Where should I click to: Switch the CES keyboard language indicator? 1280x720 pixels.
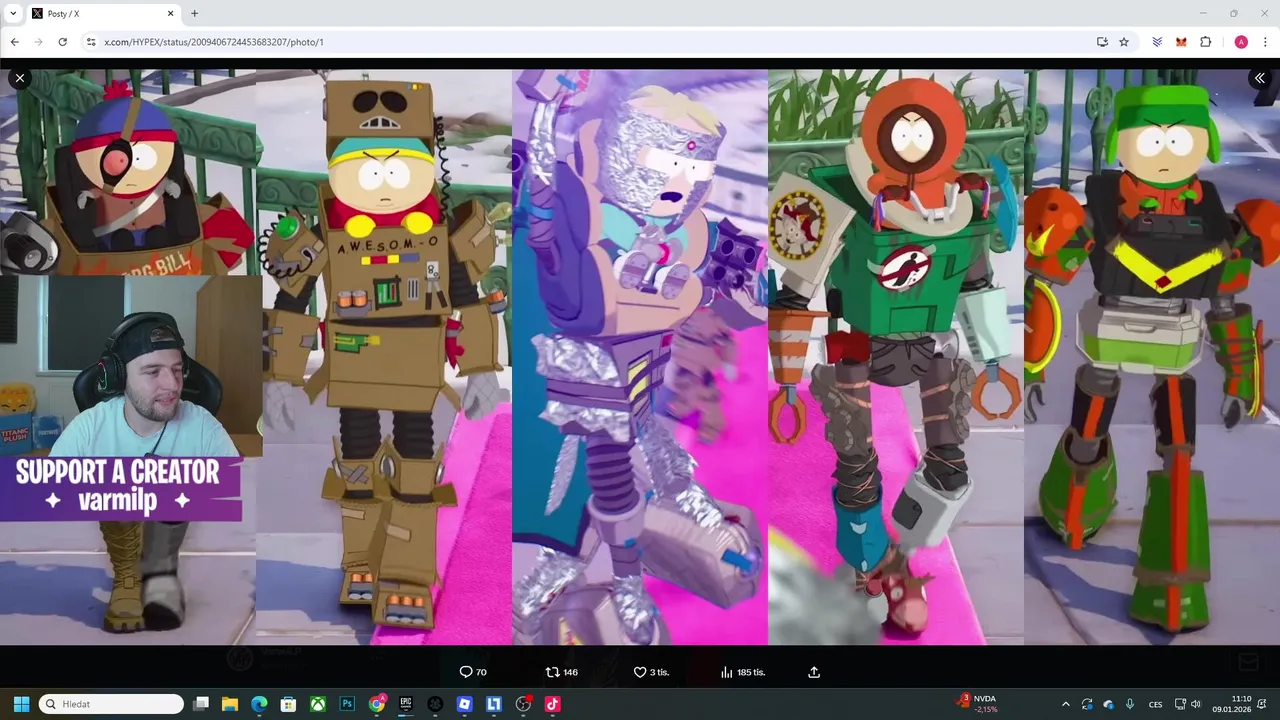pos(1156,704)
